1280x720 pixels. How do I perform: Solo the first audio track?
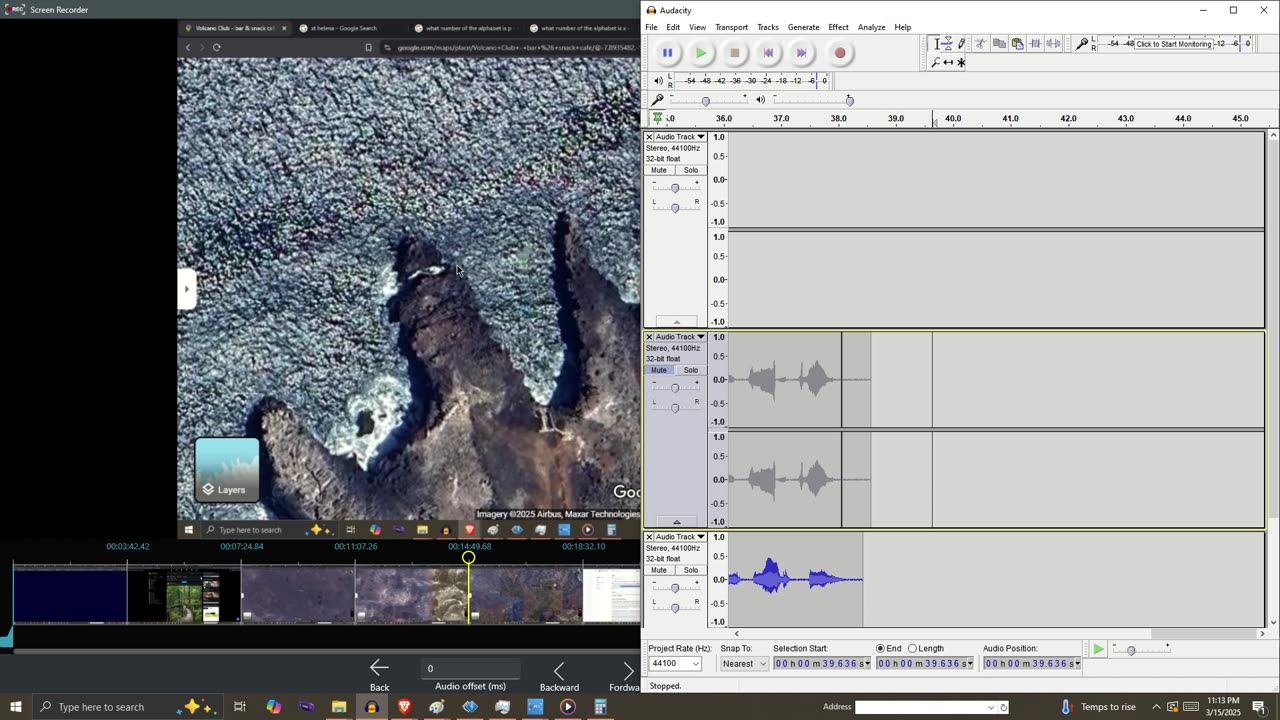click(691, 170)
